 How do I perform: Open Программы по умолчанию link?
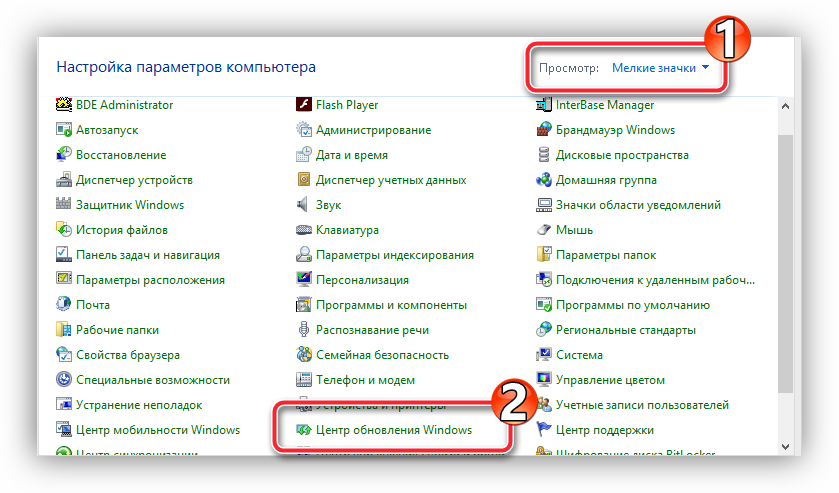point(633,305)
